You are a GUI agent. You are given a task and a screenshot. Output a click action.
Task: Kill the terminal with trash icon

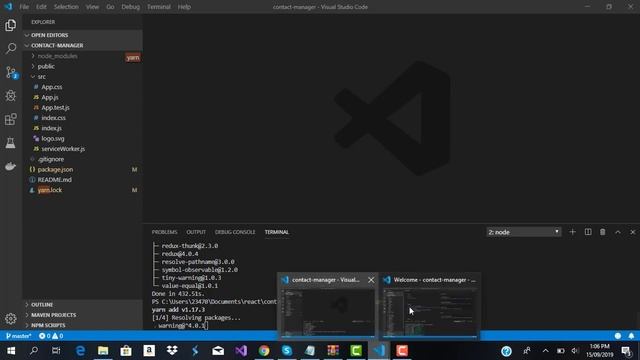click(x=602, y=232)
